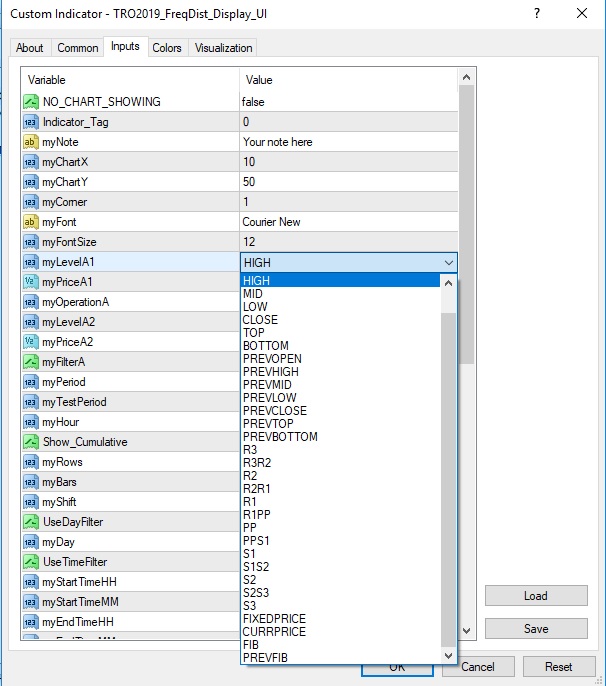The height and width of the screenshot is (686, 606).
Task: Click the myLevelA2 integer icon
Action: click(x=31, y=322)
